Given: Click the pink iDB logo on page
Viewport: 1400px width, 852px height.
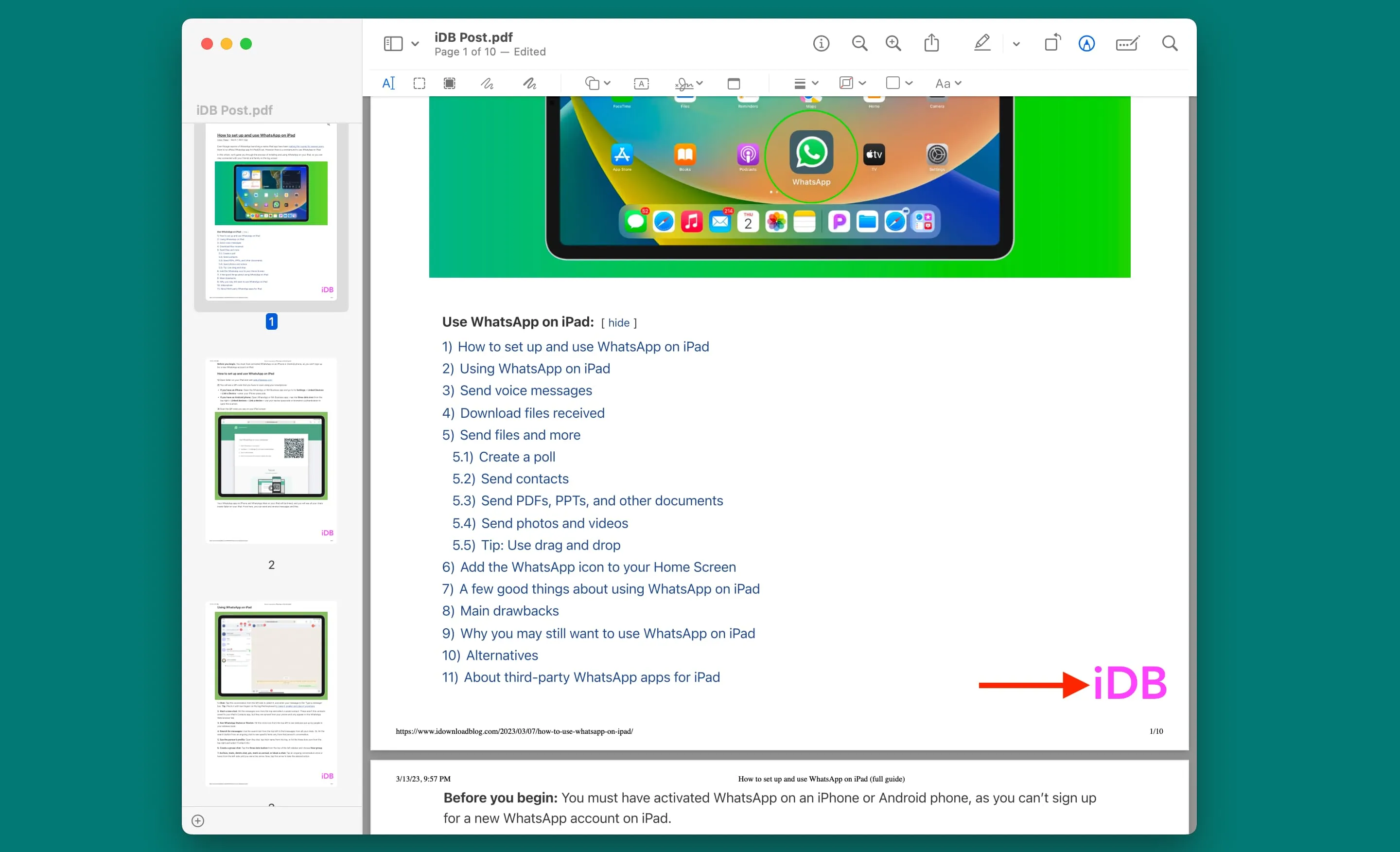Looking at the screenshot, I should click(x=1130, y=683).
